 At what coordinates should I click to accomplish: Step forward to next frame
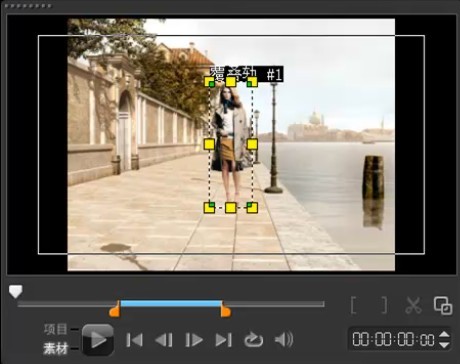point(194,340)
